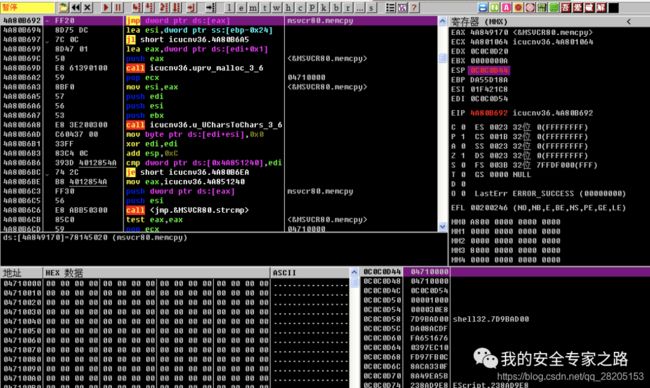The width and height of the screenshot is (650, 388).
Task: Select the call <jmp.&MSVCR80.strcmp> instruction
Action: pyautogui.click(x=187, y=210)
